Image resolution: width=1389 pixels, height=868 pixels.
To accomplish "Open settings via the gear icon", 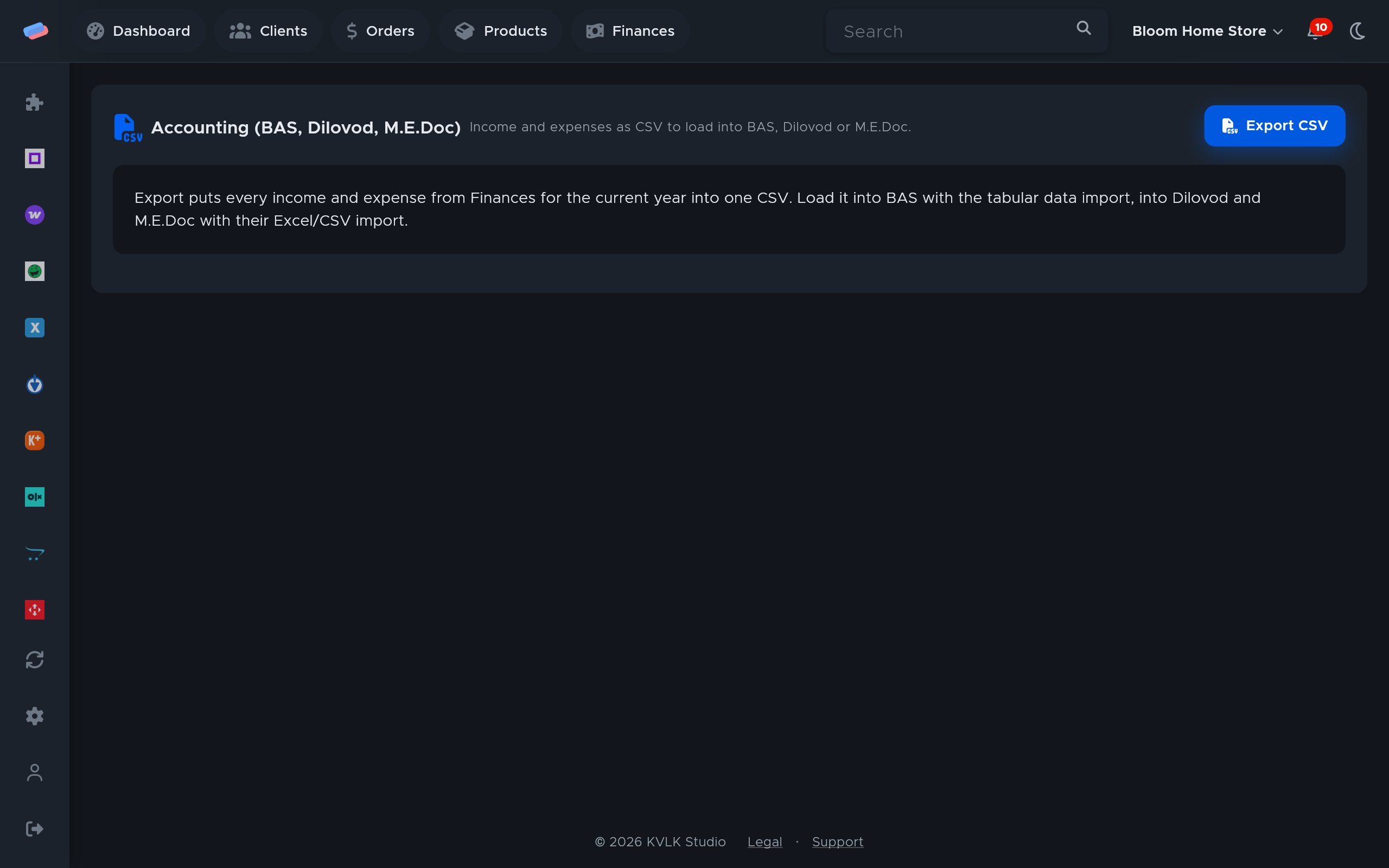I will pos(34,716).
